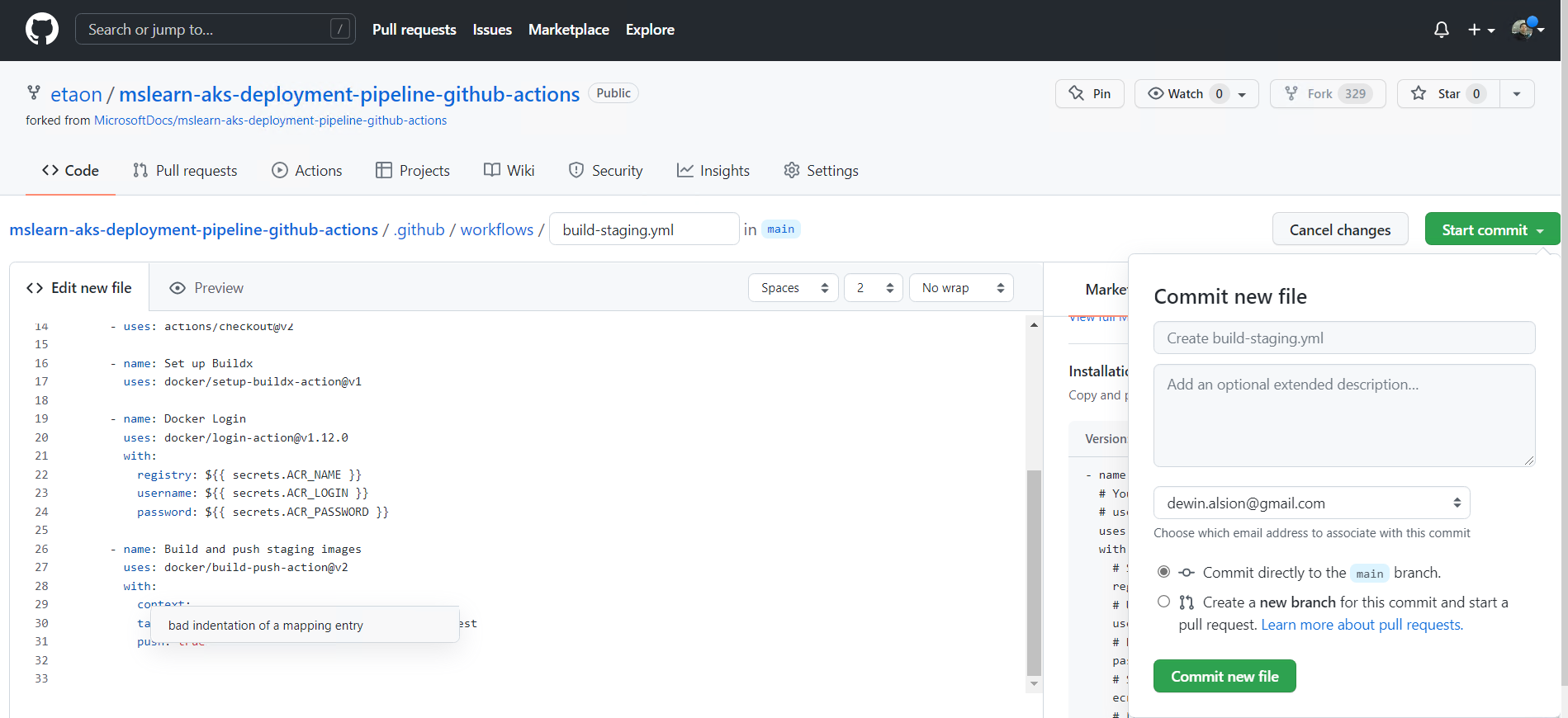1568x718 pixels.
Task: Toggle the Start commit dropdown button
Action: pyautogui.click(x=1492, y=229)
